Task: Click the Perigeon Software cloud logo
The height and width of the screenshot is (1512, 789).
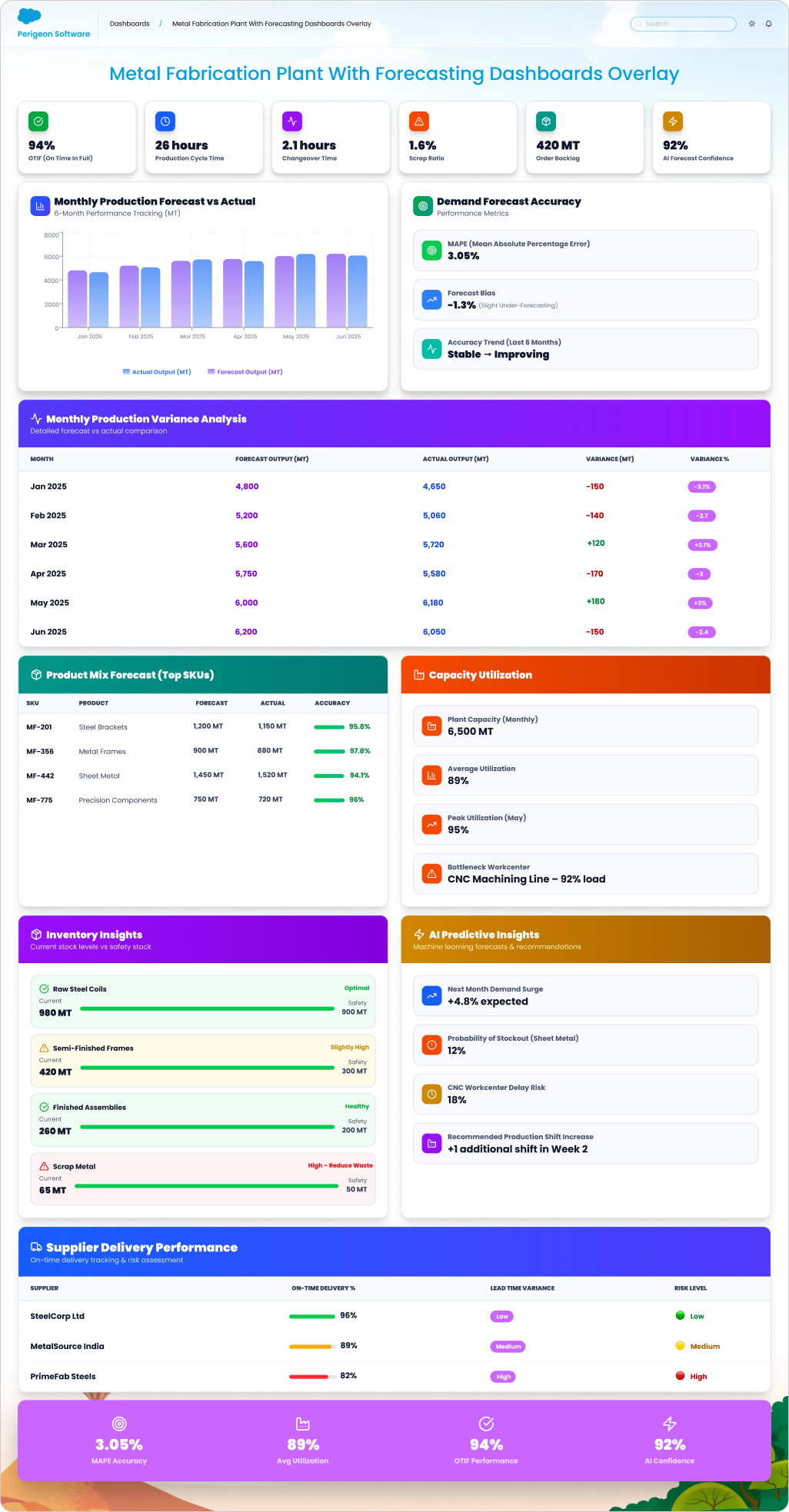Action: point(29,16)
